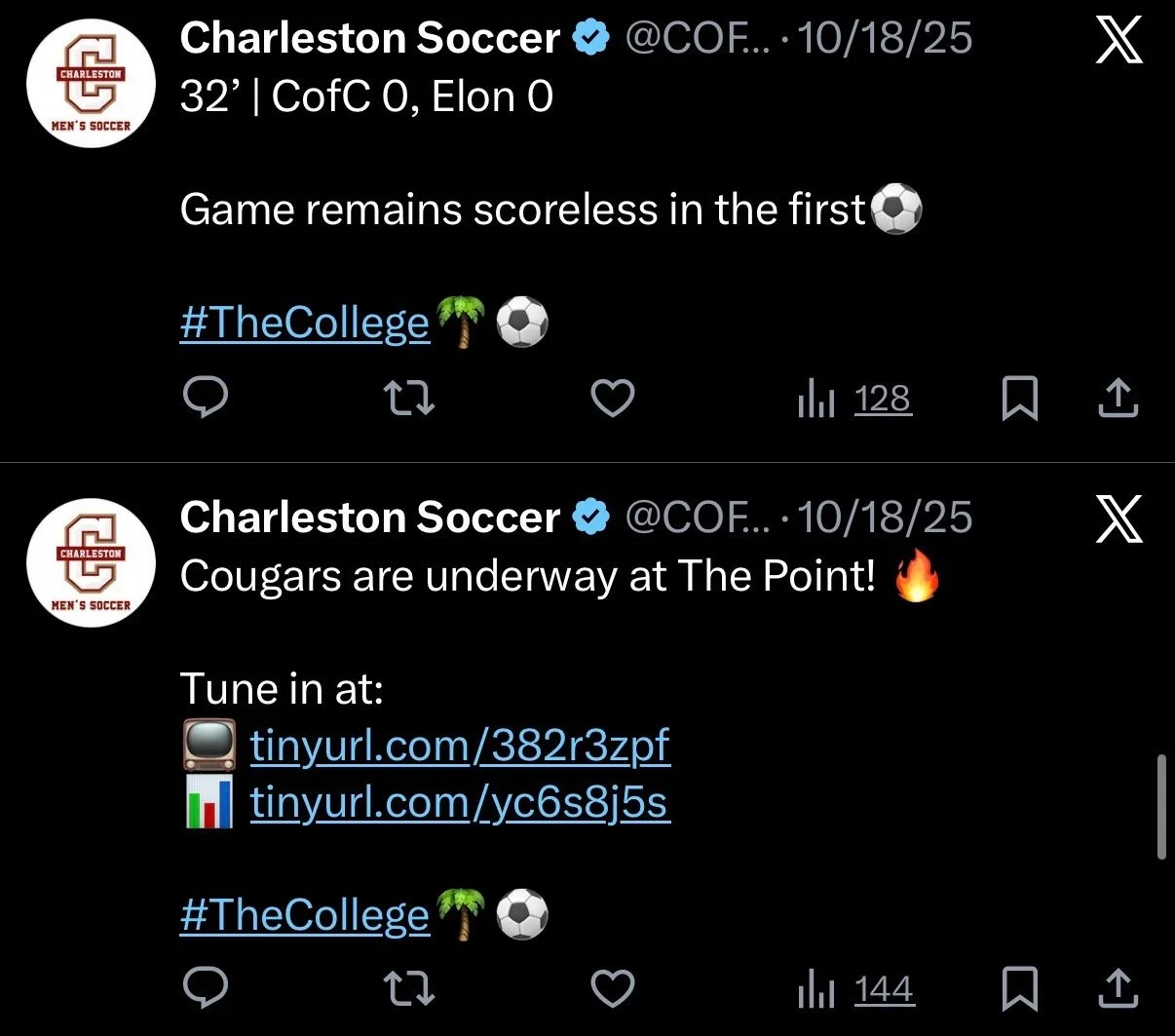Screen dimensions: 1175x1036
Task: Open the X logo menu on first tweet
Action: (x=1119, y=40)
